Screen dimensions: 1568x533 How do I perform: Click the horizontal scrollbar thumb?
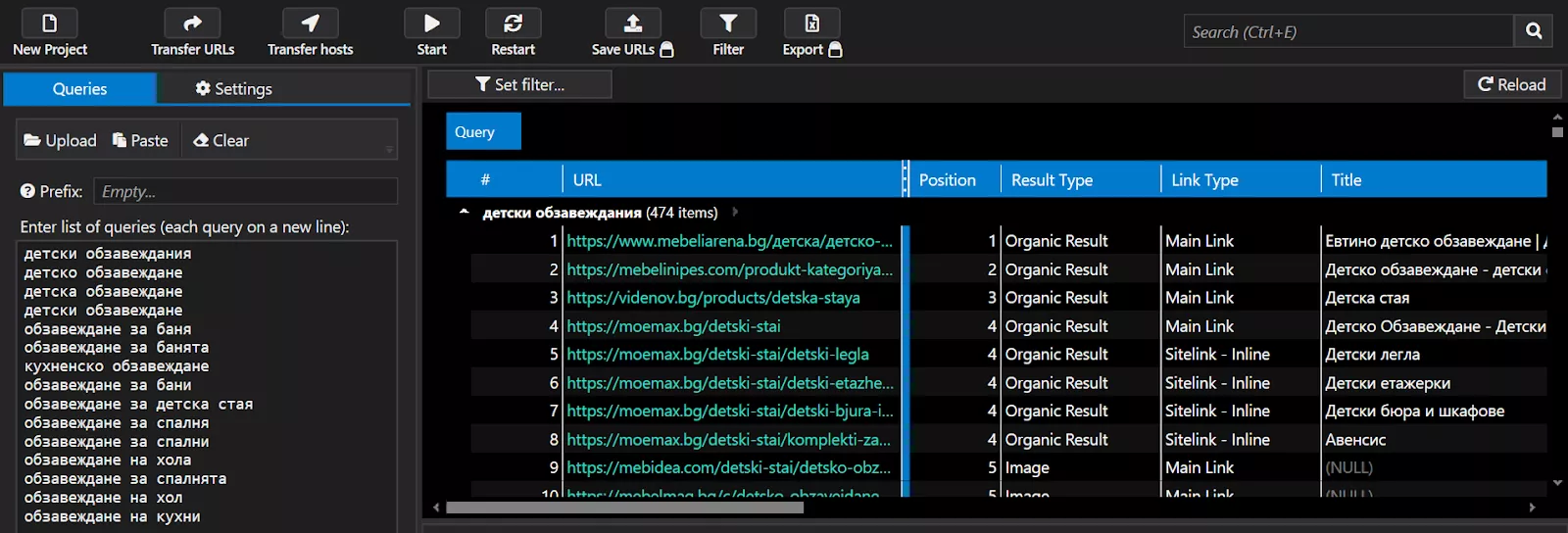pyautogui.click(x=624, y=508)
